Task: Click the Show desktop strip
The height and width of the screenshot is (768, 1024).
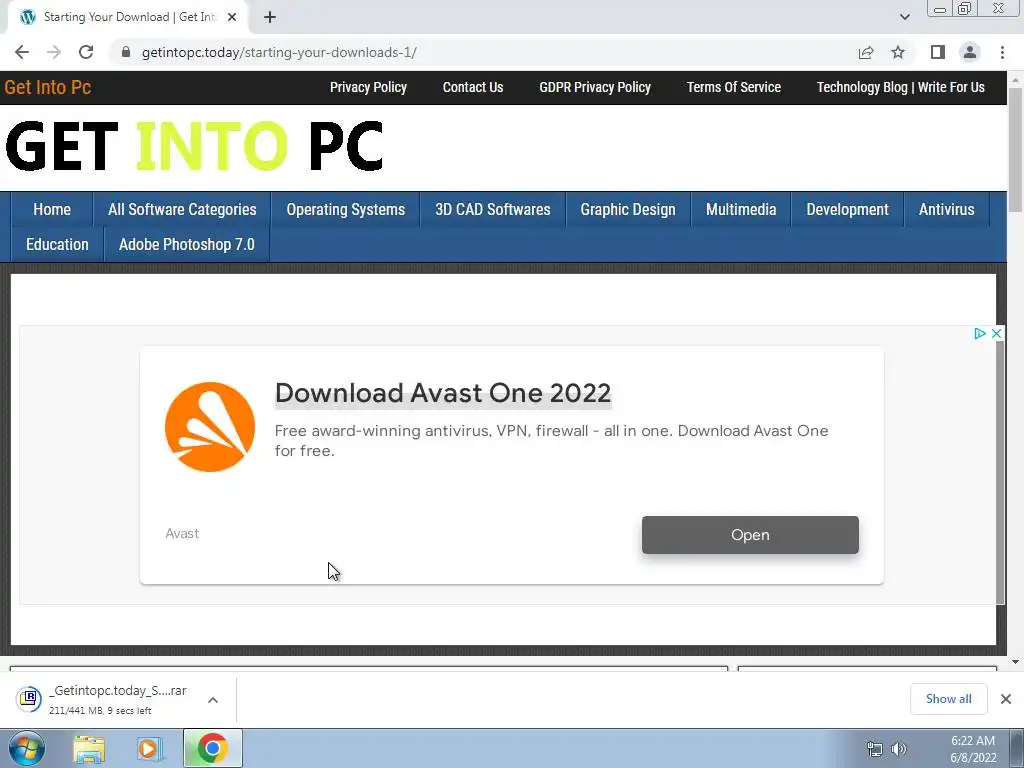Action: 1017,748
